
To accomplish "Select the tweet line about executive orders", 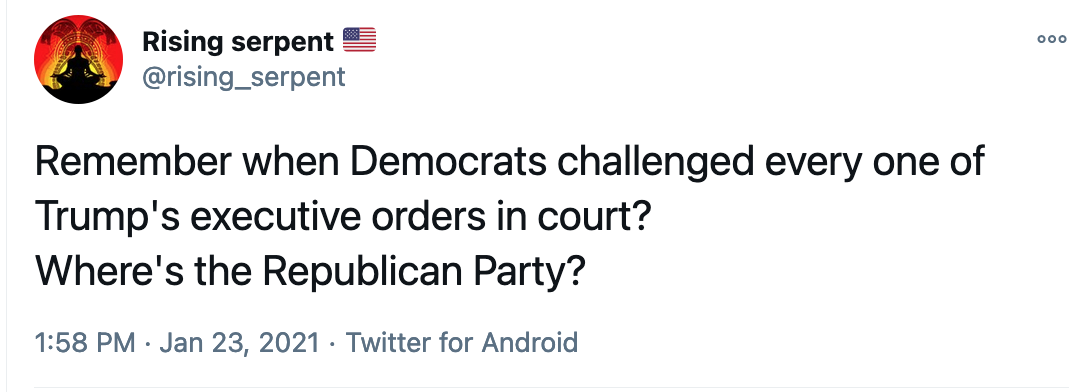I will coord(341,217).
